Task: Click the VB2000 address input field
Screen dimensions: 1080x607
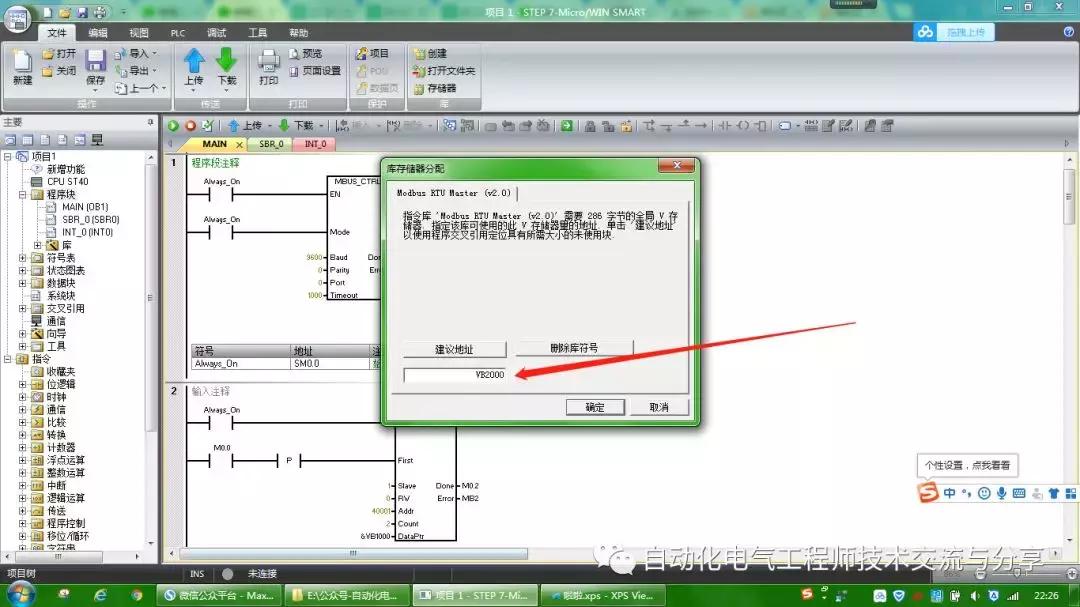Action: (457, 374)
